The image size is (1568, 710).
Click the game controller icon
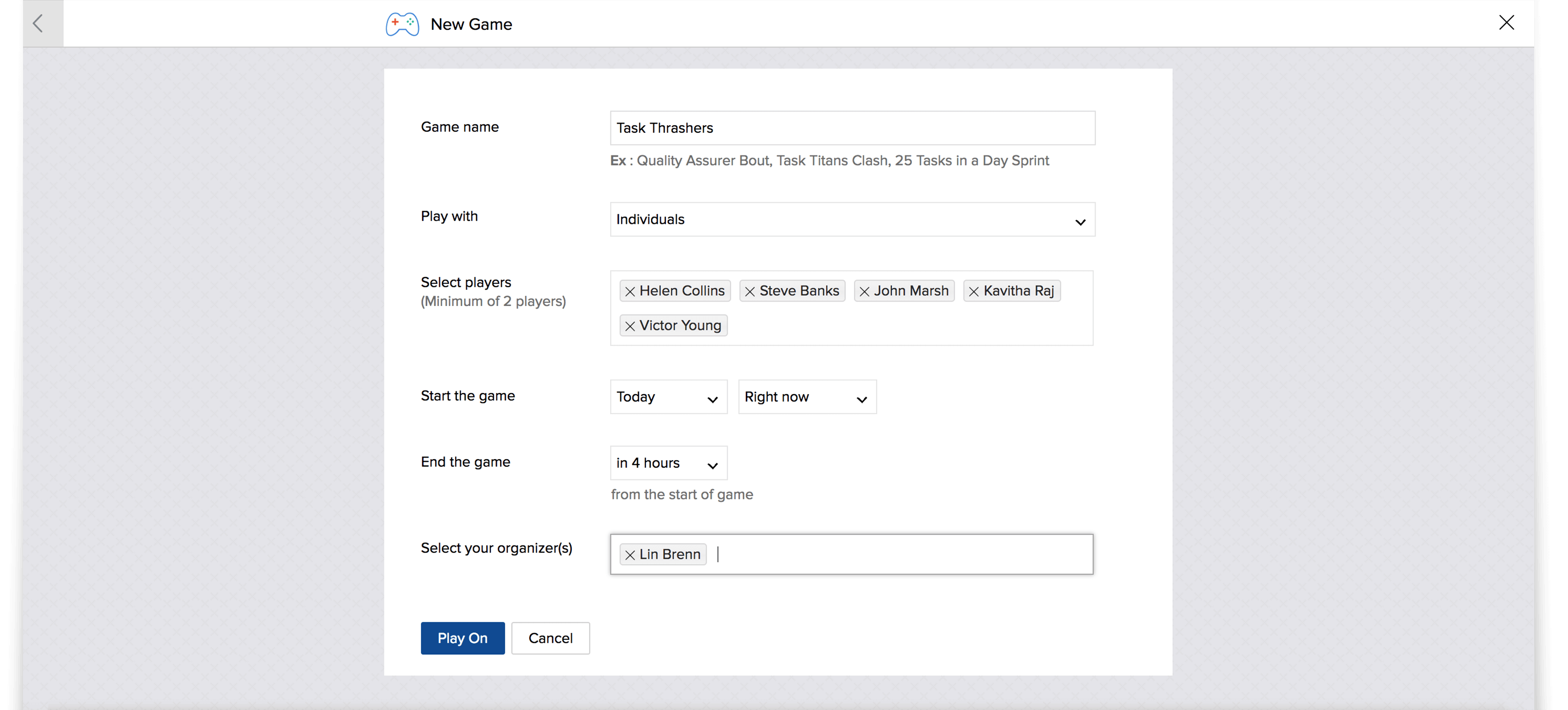pos(402,24)
